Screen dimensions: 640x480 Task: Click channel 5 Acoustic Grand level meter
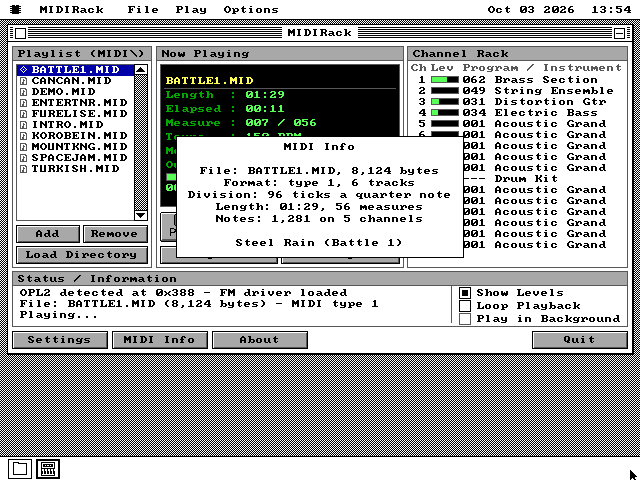tap(445, 124)
